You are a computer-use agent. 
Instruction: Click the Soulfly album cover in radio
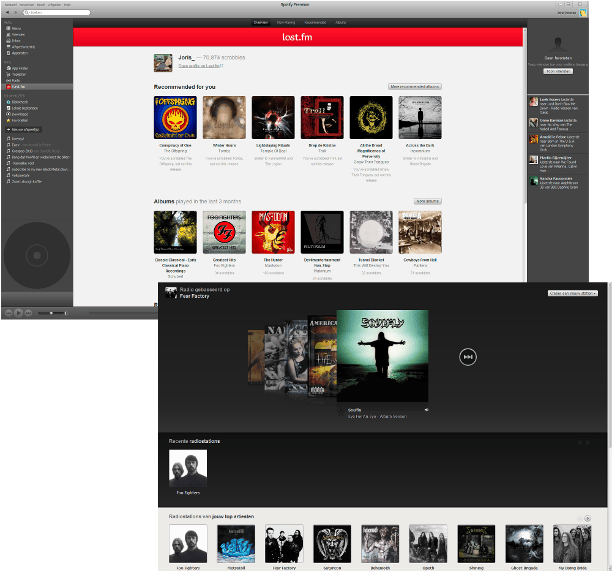click(x=382, y=355)
